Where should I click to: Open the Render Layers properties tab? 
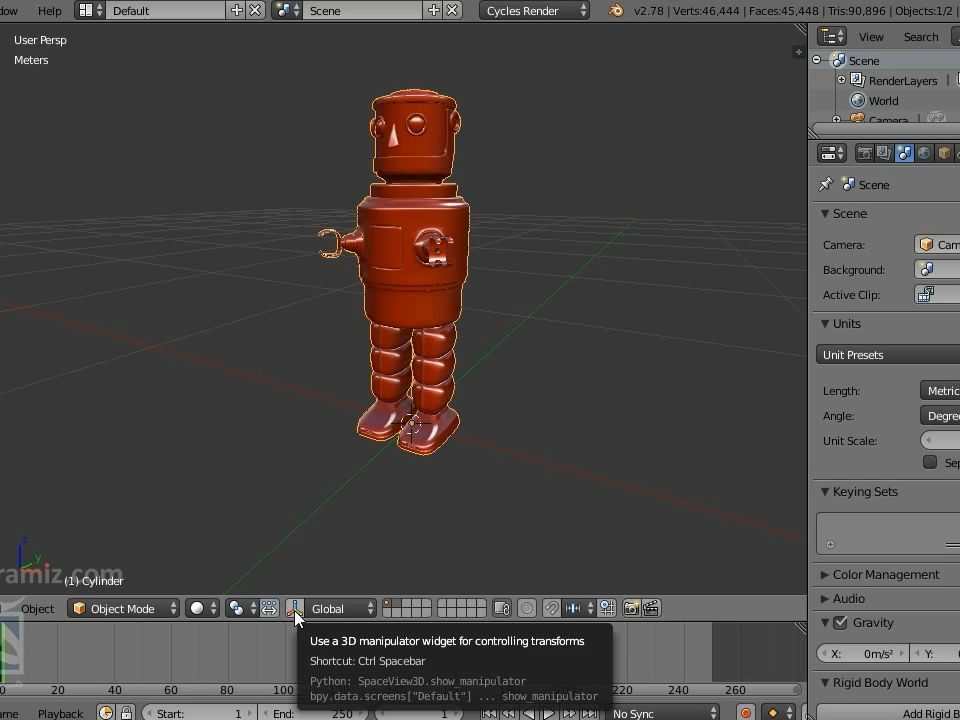[883, 153]
